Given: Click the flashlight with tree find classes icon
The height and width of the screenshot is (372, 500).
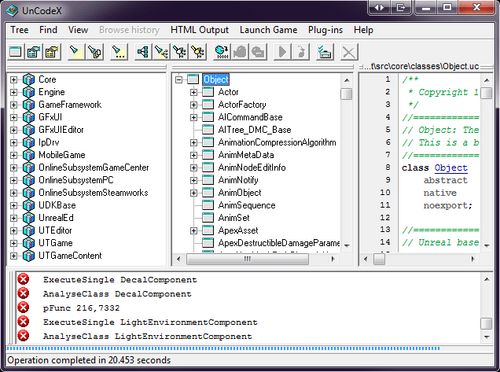Looking at the screenshot, I should (x=161, y=52).
